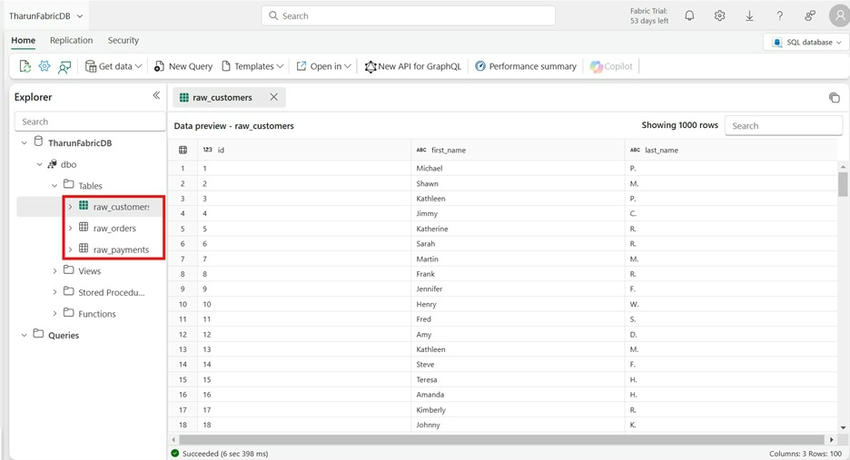Open the Get data dropdown
850x460 pixels.
coord(114,66)
